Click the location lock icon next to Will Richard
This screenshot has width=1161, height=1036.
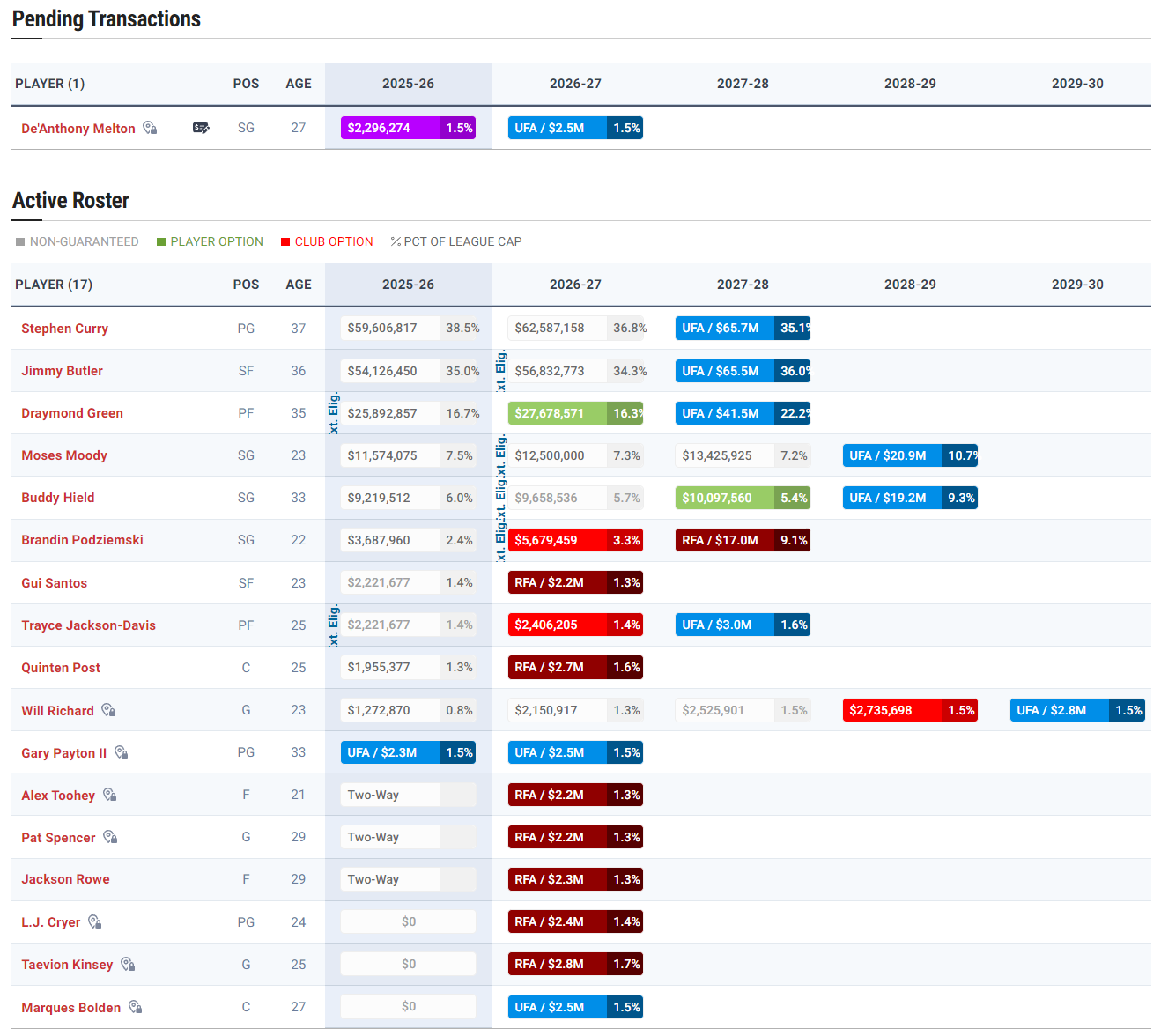(108, 710)
